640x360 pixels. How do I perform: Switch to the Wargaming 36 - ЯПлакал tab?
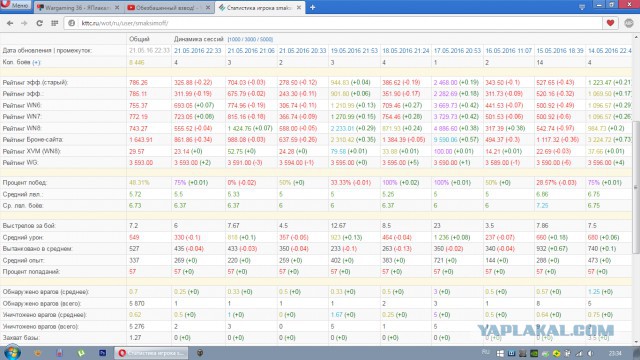[78, 7]
